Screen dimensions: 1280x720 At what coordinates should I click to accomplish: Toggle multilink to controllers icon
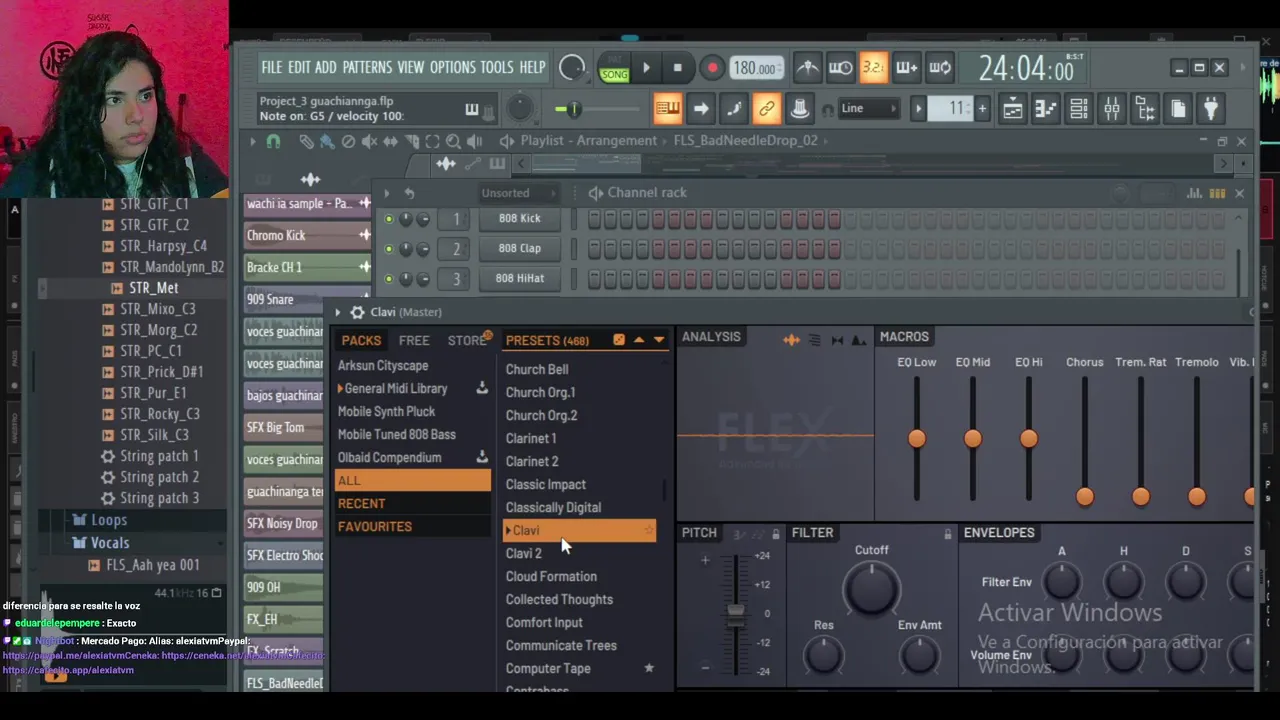point(799,108)
